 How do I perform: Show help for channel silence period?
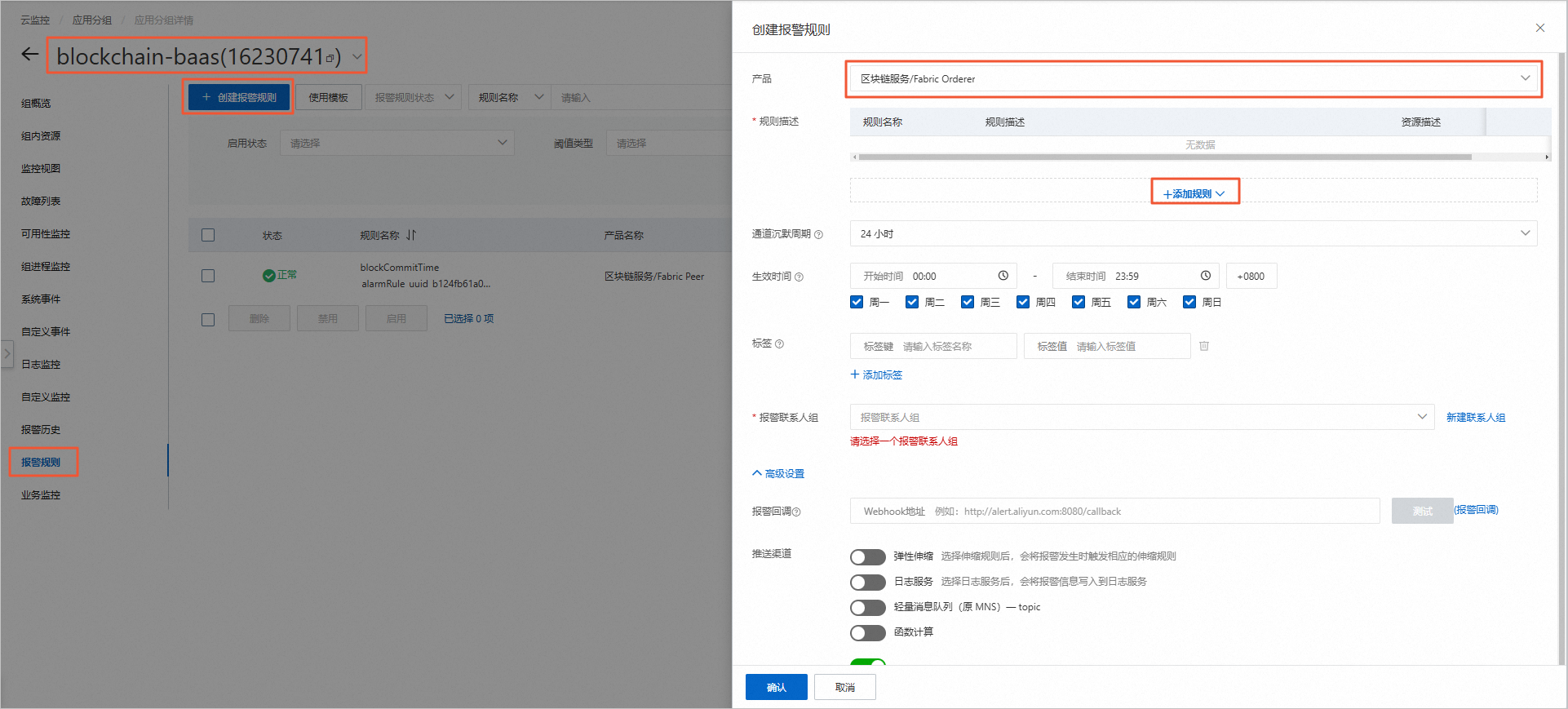pyautogui.click(x=818, y=234)
